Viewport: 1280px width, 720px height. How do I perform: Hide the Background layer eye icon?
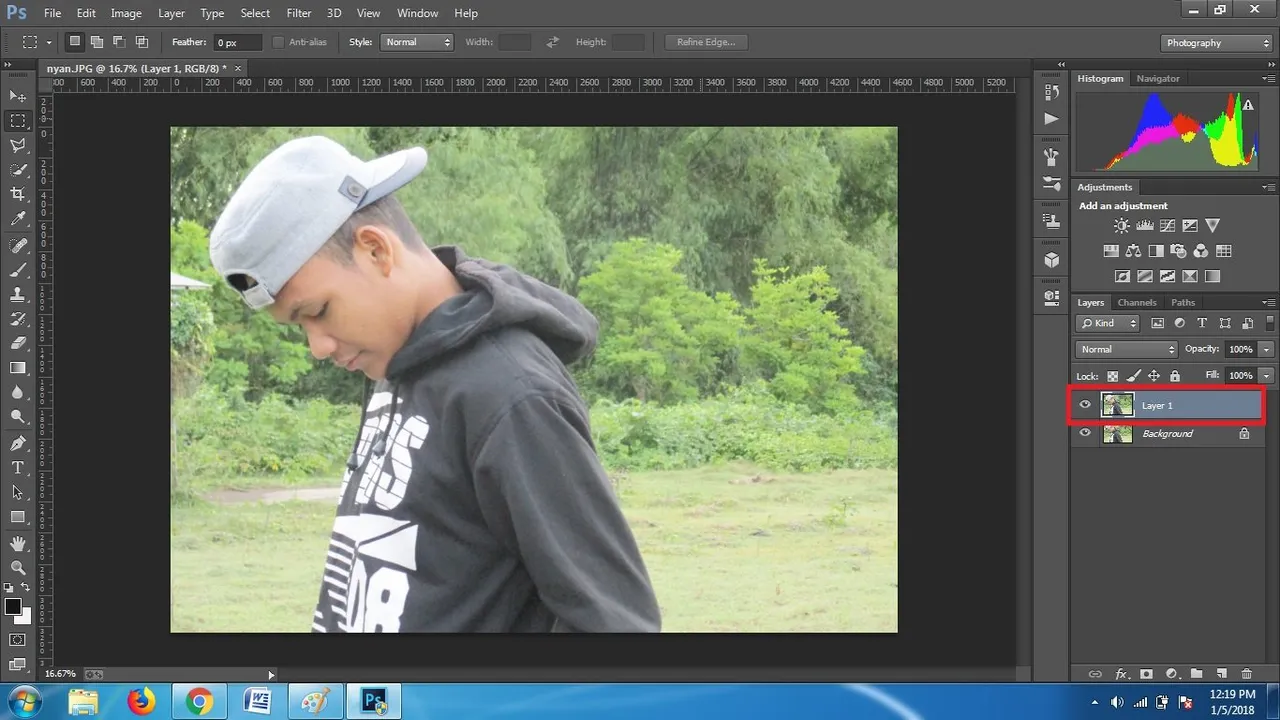click(x=1085, y=433)
